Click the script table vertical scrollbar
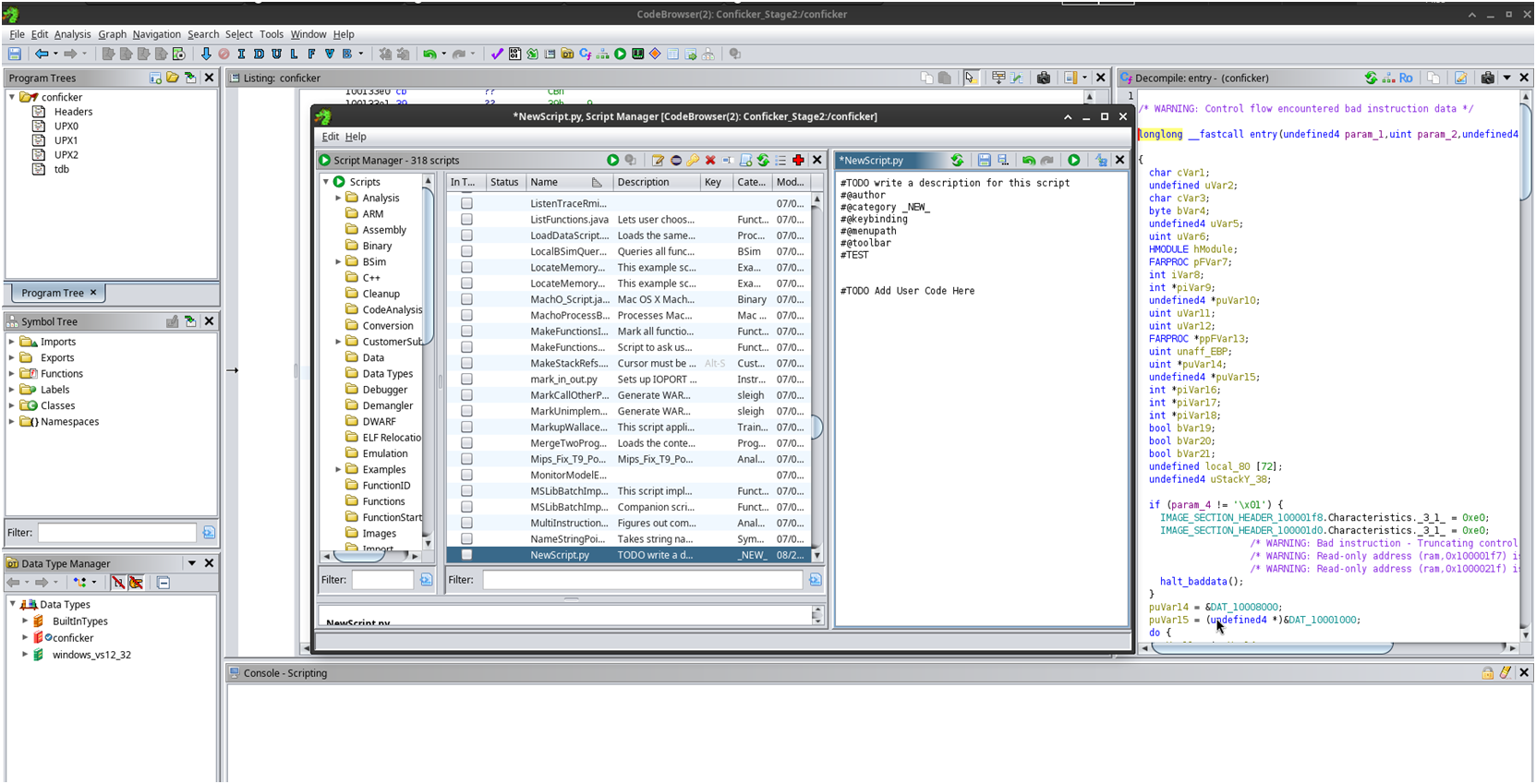The width and height of the screenshot is (1536, 784). pyautogui.click(x=816, y=375)
